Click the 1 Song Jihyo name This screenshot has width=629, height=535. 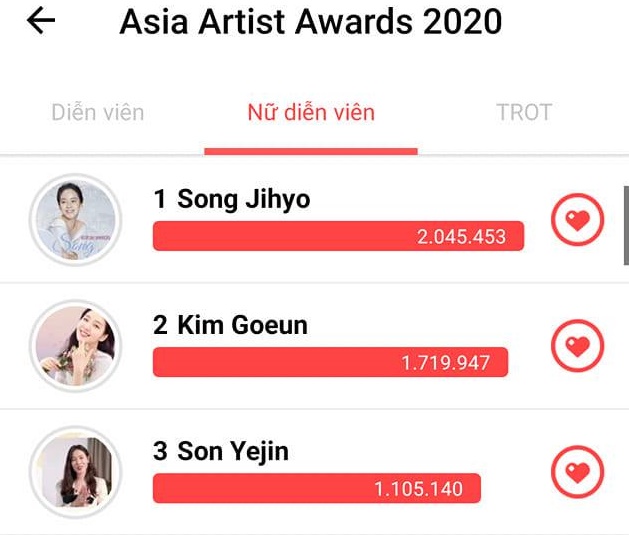point(232,199)
